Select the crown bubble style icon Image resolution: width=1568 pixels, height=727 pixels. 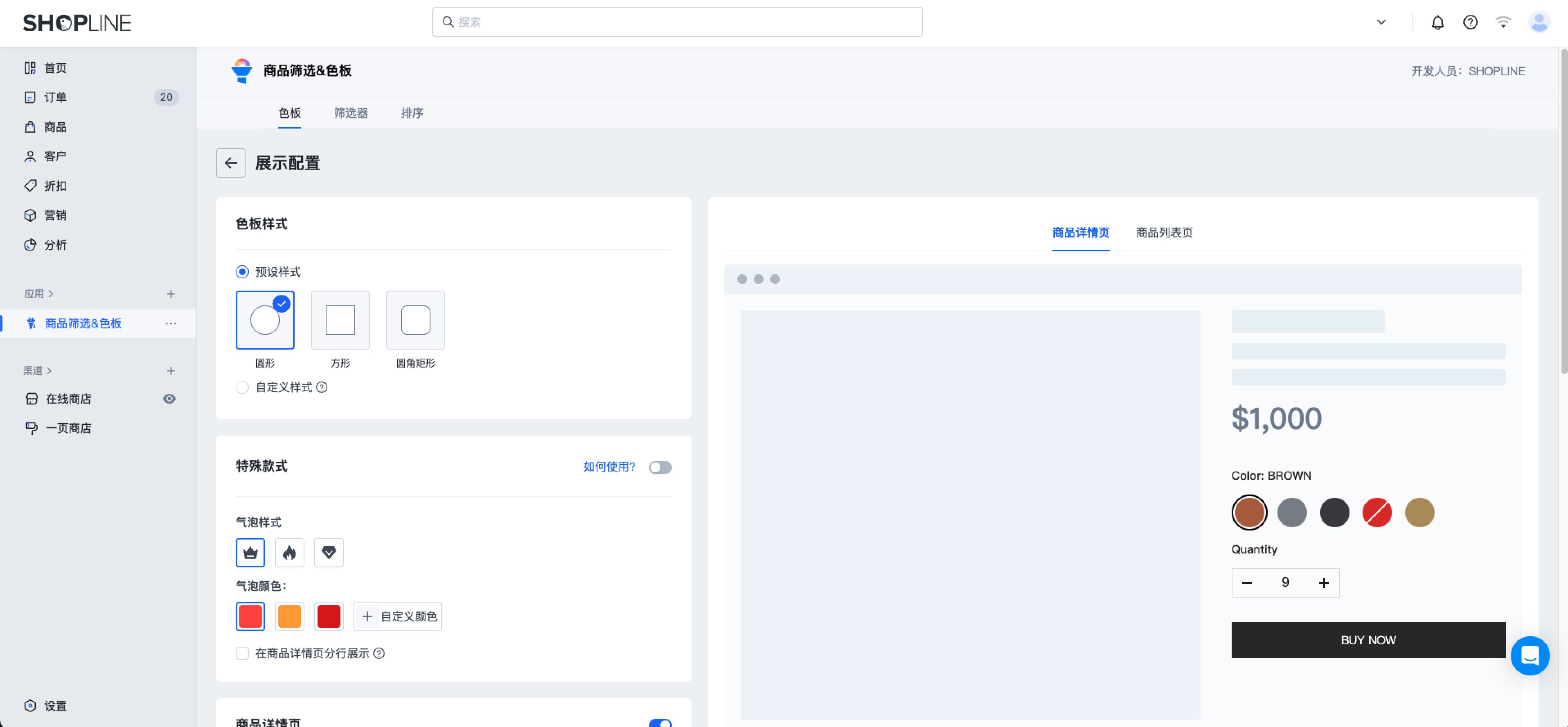pos(250,552)
